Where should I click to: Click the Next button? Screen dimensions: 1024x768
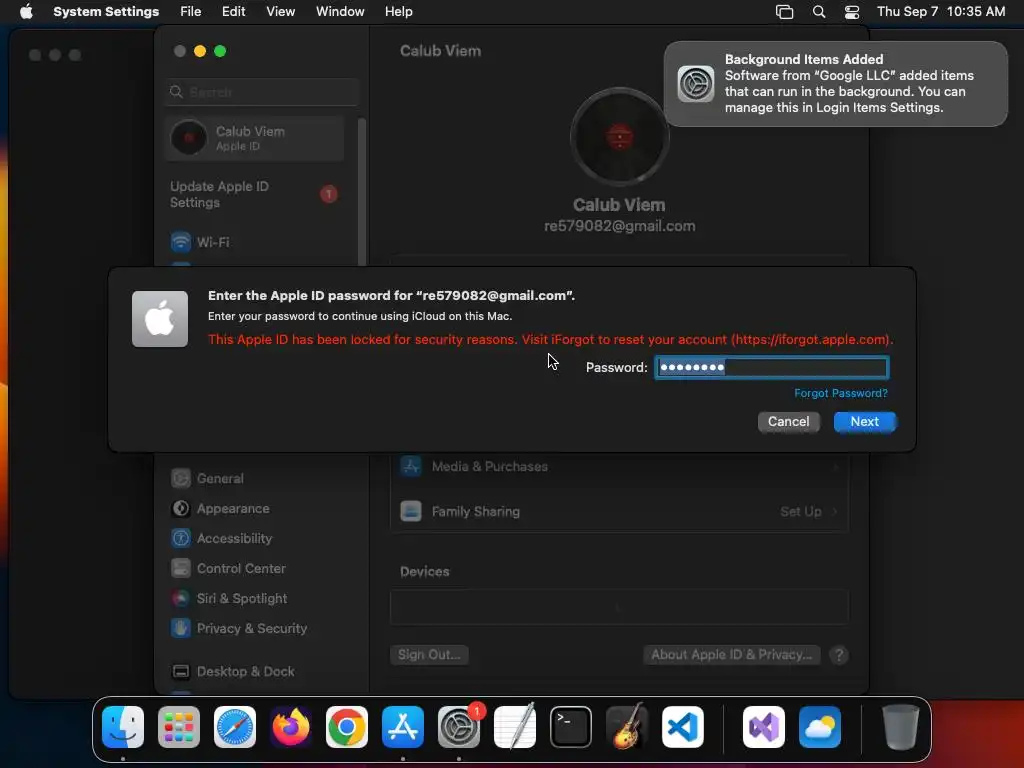click(x=865, y=422)
